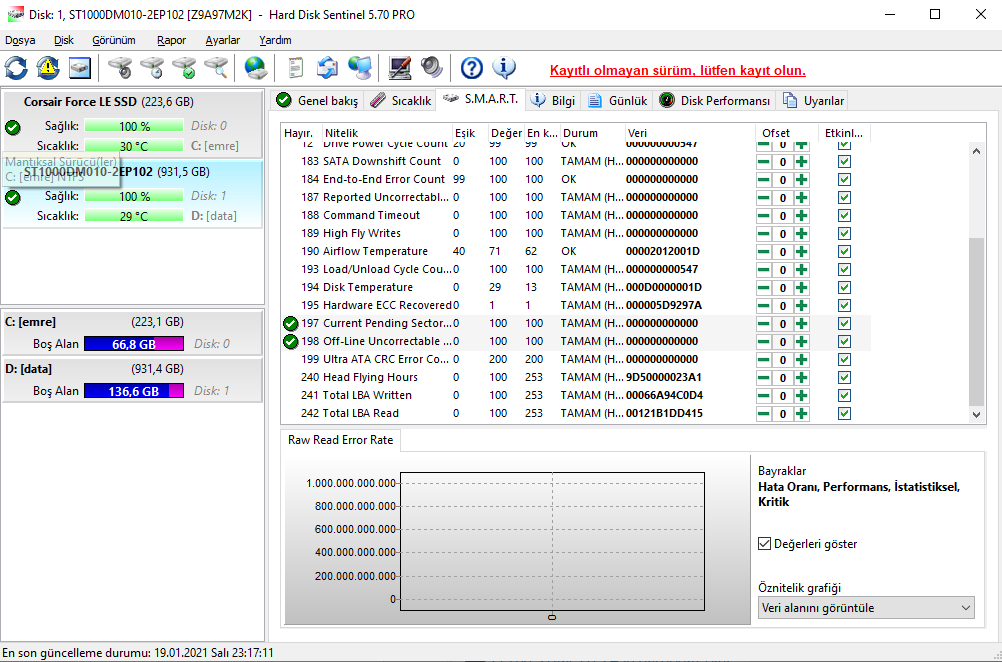Click the plus offset button for Total LBA Read
Image resolution: width=1002 pixels, height=662 pixels.
click(x=801, y=413)
